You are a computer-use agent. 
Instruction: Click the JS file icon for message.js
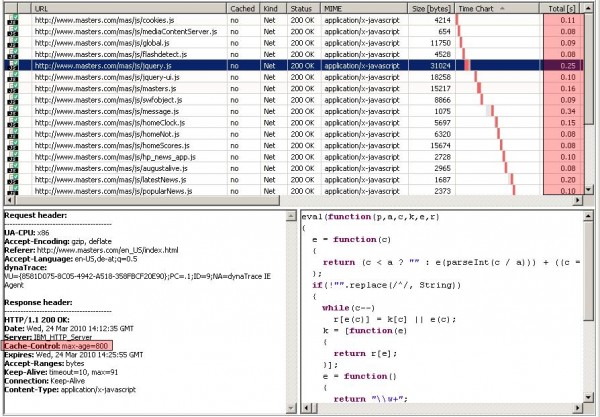point(13,111)
